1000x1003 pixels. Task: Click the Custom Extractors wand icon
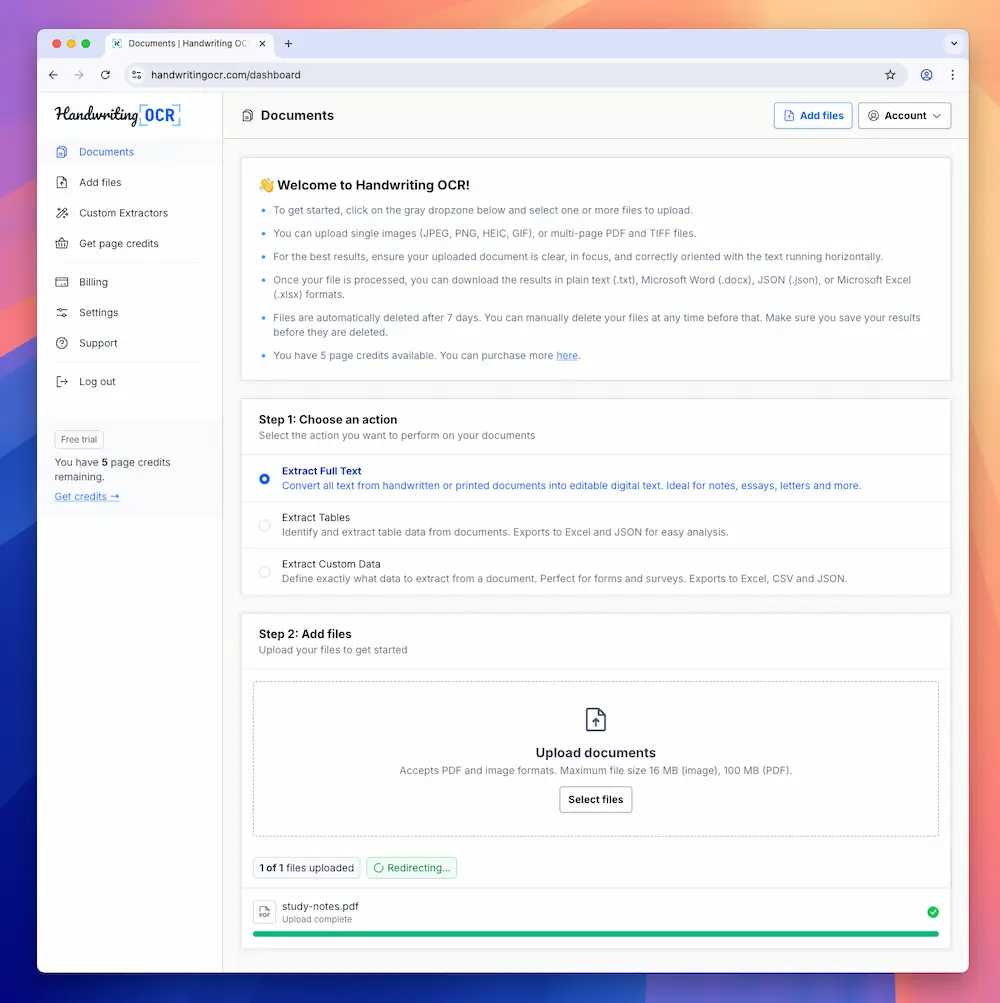pyautogui.click(x=62, y=213)
